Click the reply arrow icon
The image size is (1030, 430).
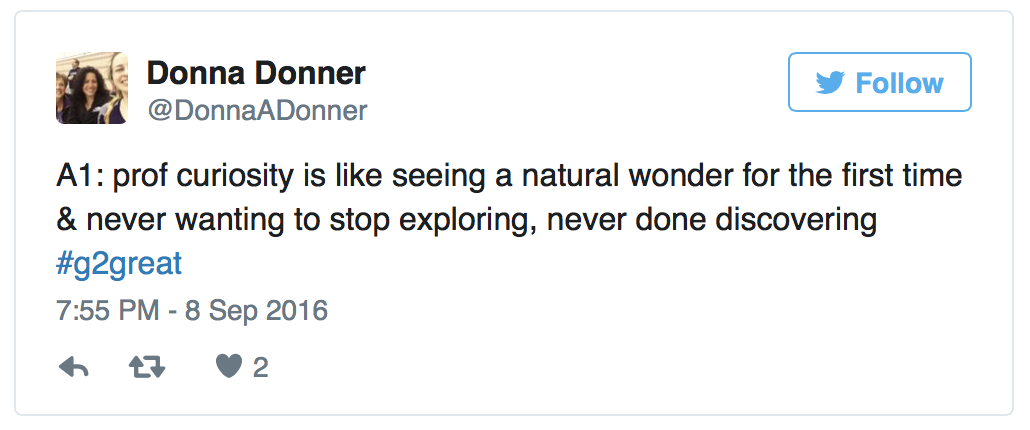tap(74, 368)
